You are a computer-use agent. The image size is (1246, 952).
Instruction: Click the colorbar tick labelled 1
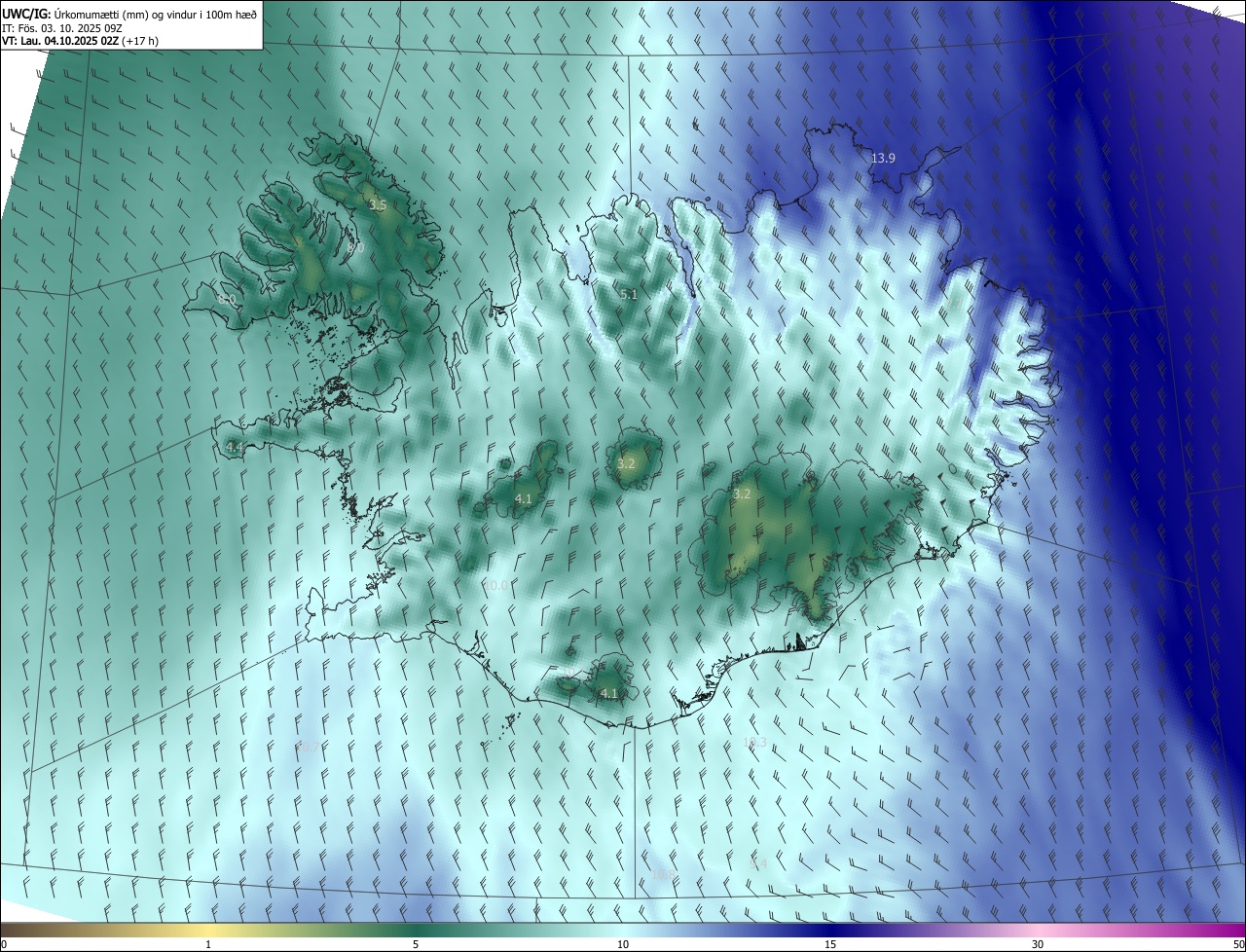pos(208,944)
